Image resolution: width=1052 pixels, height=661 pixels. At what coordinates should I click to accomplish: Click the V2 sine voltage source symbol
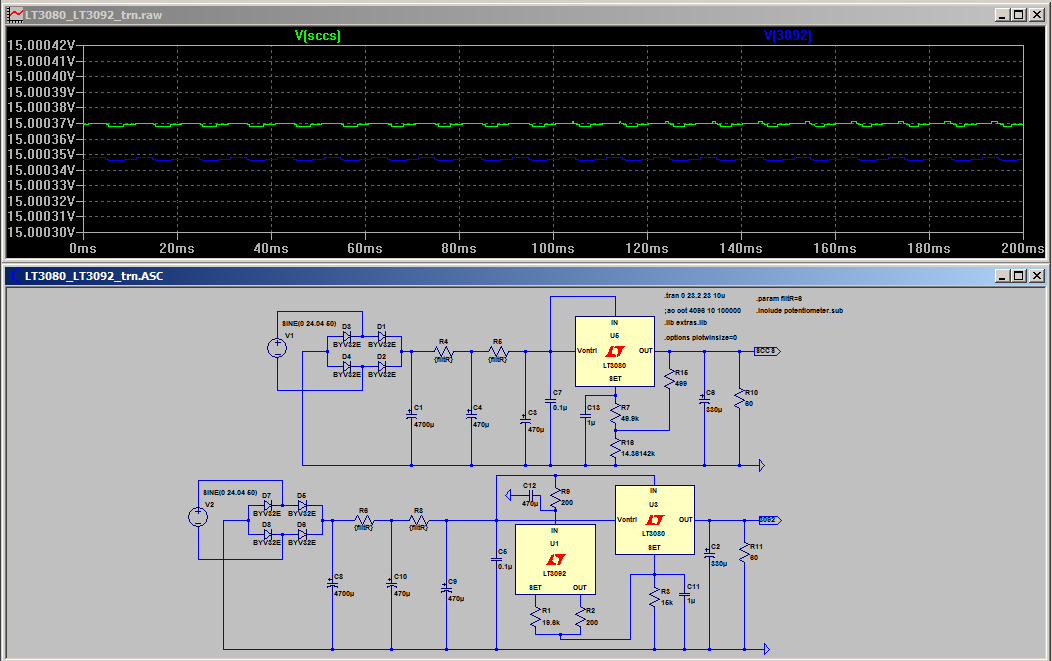point(198,517)
